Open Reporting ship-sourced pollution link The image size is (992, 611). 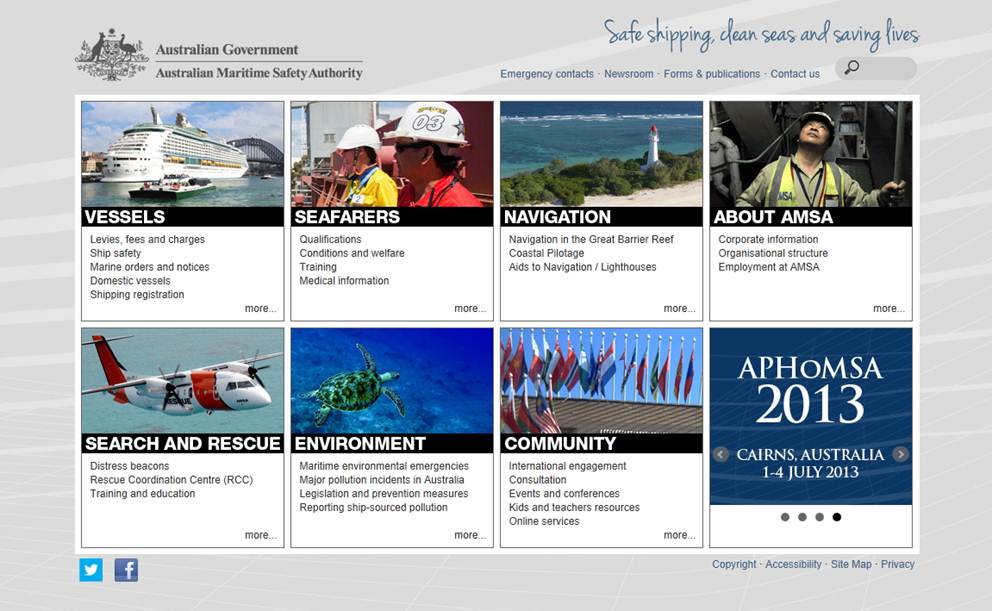pos(373,507)
